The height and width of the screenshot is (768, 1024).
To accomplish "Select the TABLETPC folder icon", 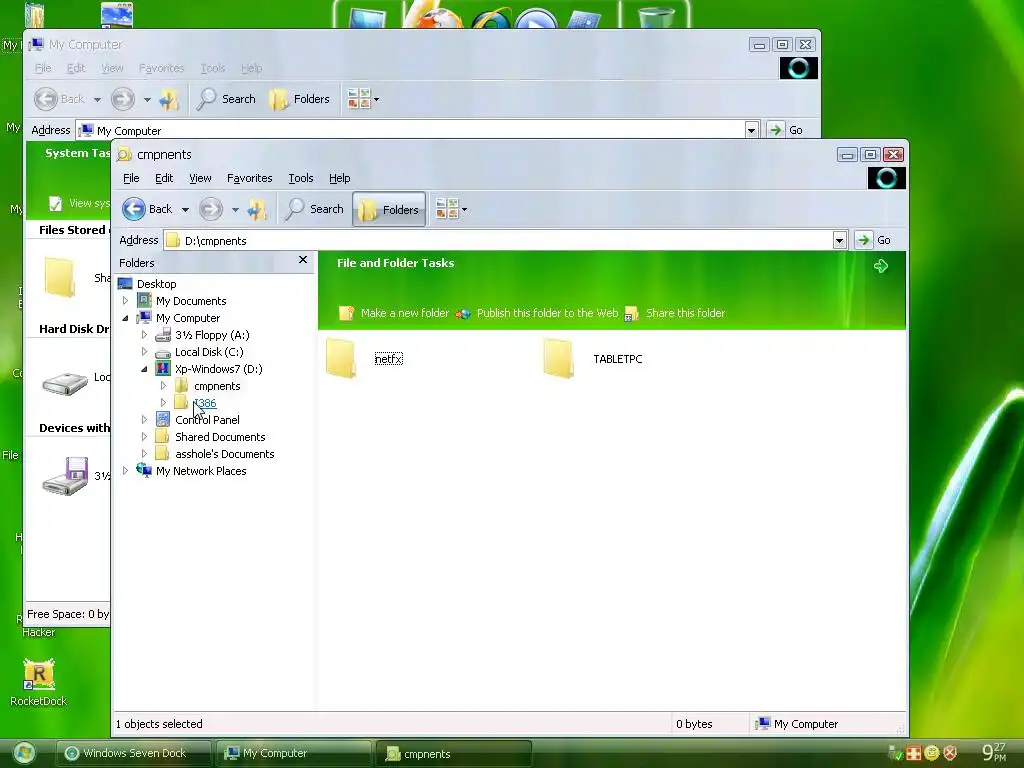I will coord(559,359).
